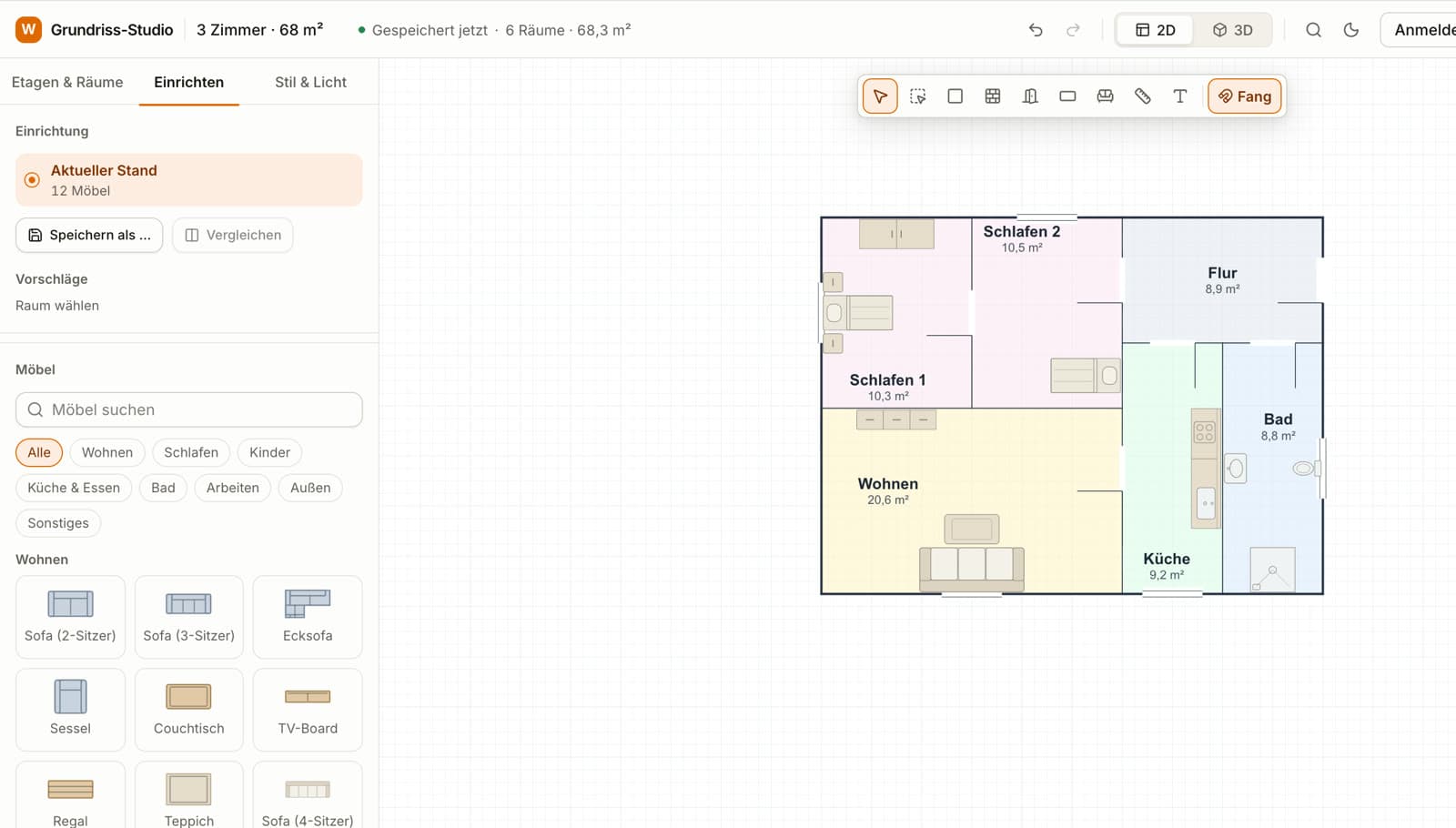The image size is (1456, 828).
Task: Activate the marquee selection tool
Action: click(x=917, y=96)
